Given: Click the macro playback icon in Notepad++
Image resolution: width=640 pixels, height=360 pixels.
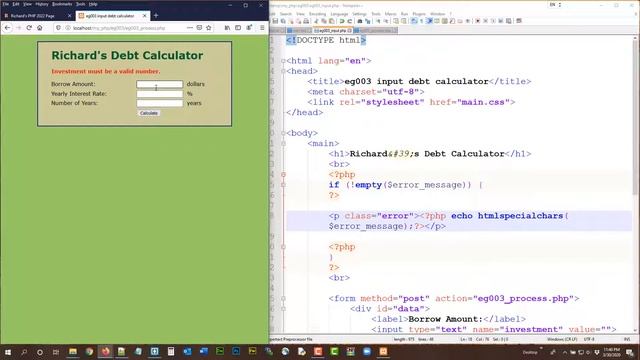Looking at the screenshot, I should (493, 21).
